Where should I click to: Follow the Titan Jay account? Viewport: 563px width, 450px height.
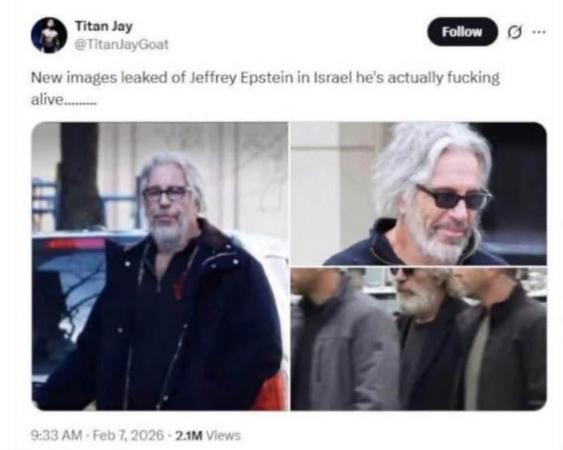(x=462, y=32)
